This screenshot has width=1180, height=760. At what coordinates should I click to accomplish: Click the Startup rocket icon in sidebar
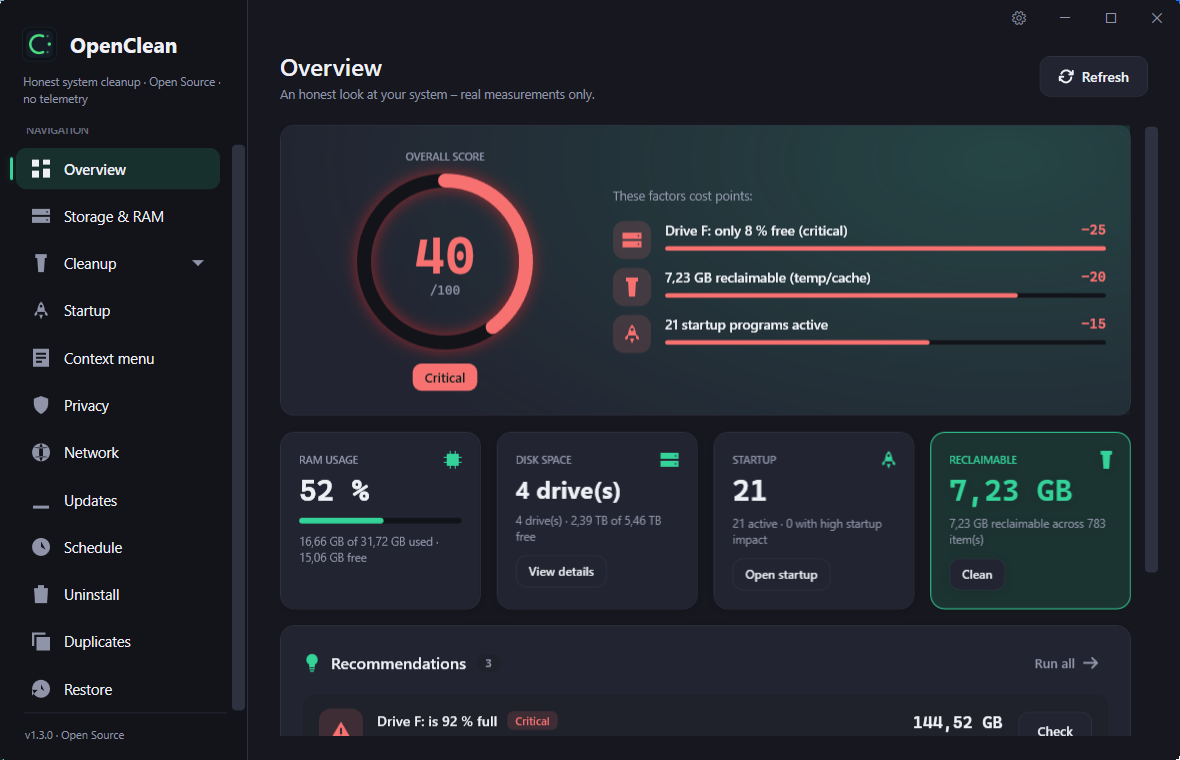[x=41, y=311]
